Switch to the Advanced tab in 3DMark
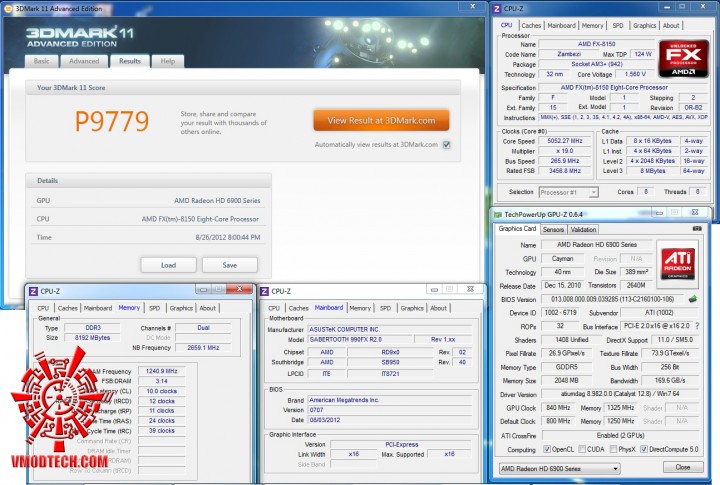Screen dimensions: 720x485 84,61
